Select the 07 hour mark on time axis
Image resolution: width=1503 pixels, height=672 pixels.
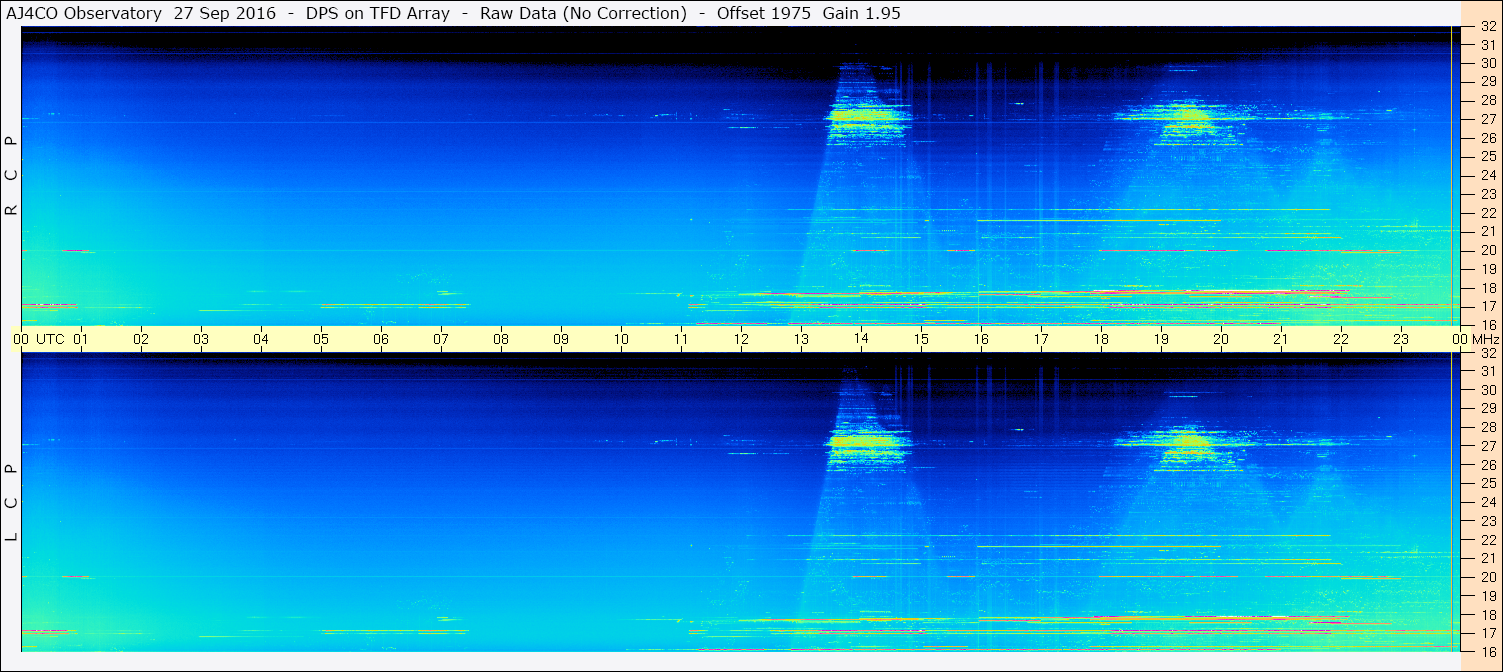441,339
